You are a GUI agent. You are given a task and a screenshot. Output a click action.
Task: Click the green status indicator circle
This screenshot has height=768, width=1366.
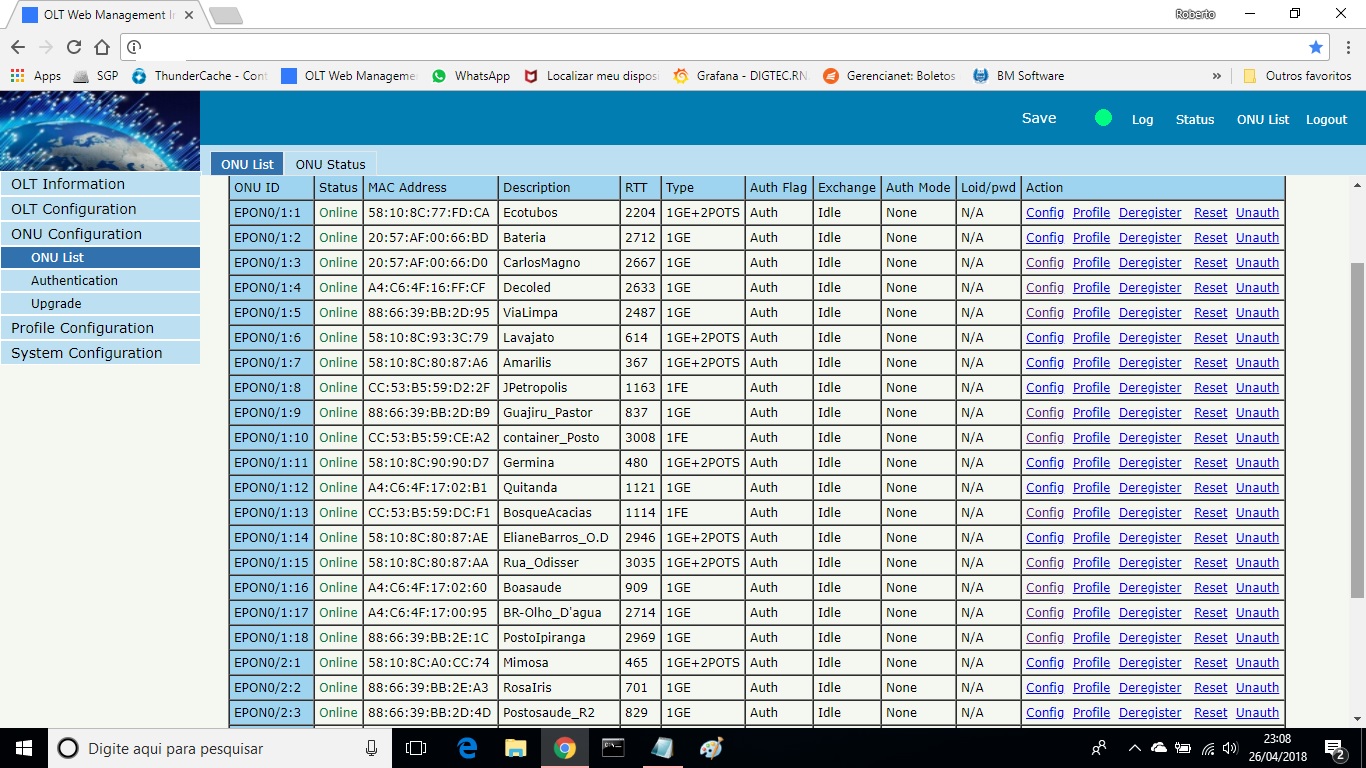click(1103, 118)
